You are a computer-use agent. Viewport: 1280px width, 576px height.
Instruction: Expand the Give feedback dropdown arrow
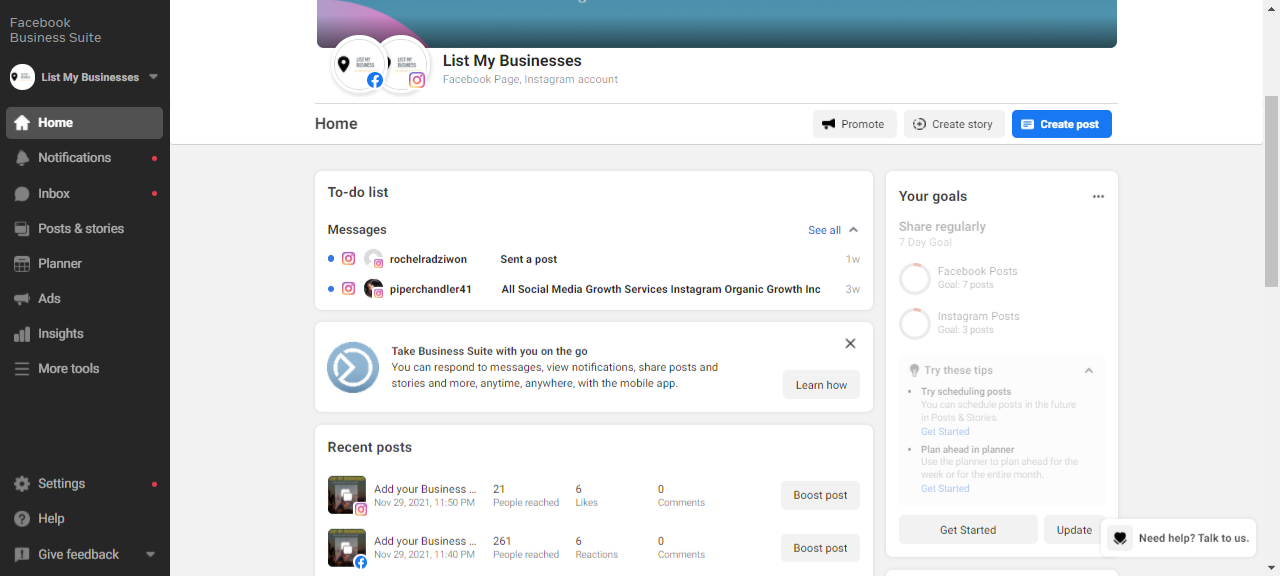click(151, 554)
